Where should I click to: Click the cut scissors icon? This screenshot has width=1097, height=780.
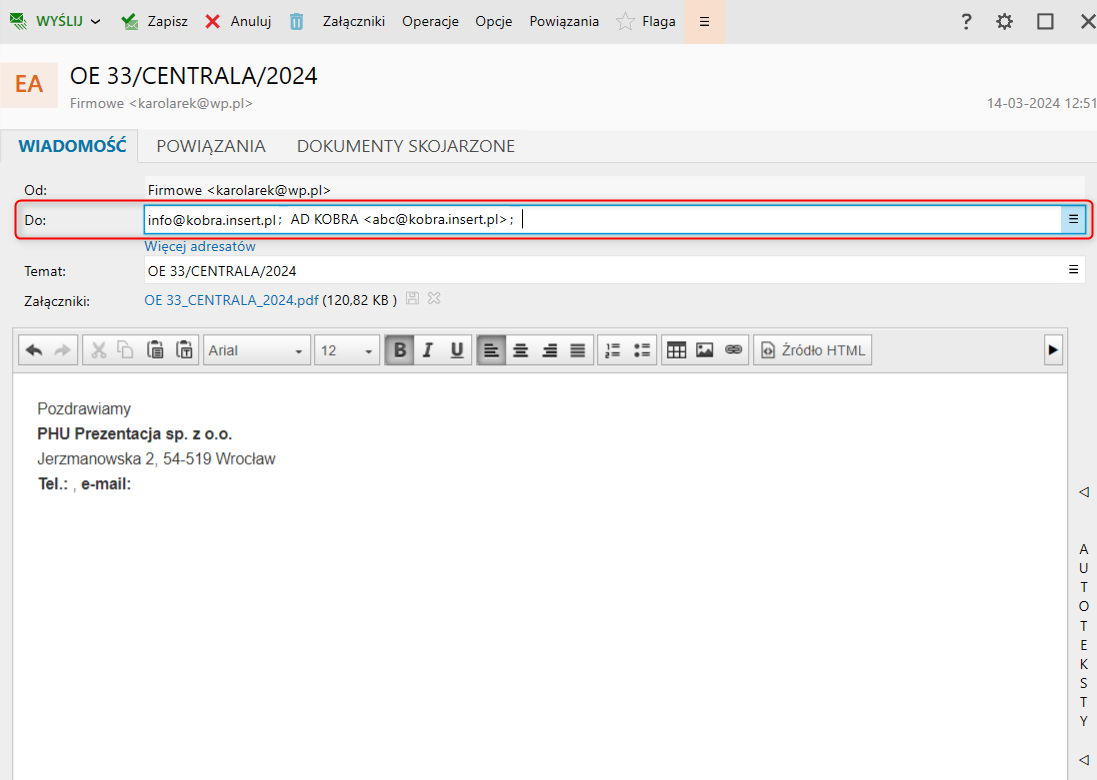[x=99, y=350]
